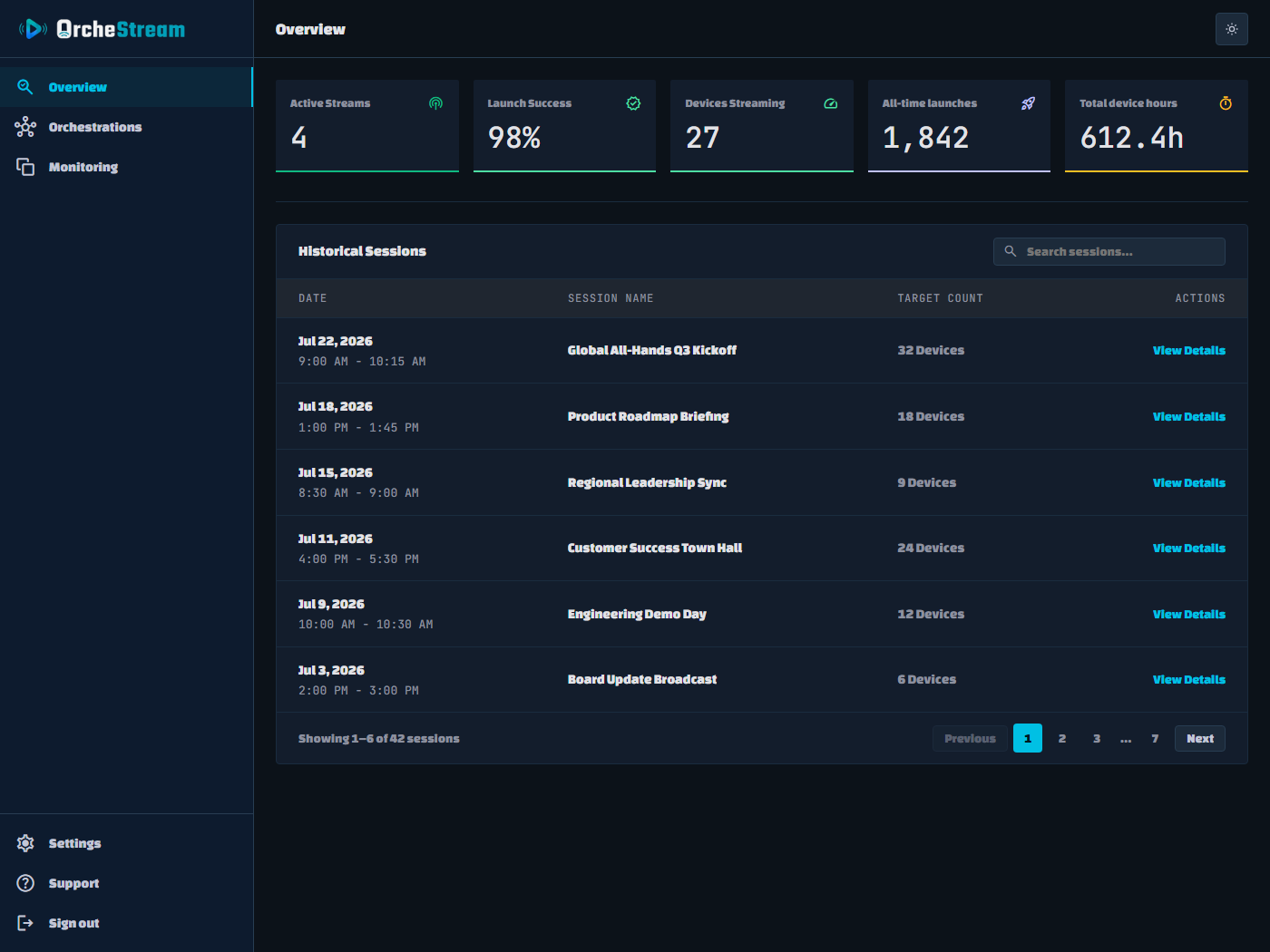Click the Showing 1–6 of 42 sessions text
The height and width of the screenshot is (952, 1270).
pyautogui.click(x=379, y=739)
